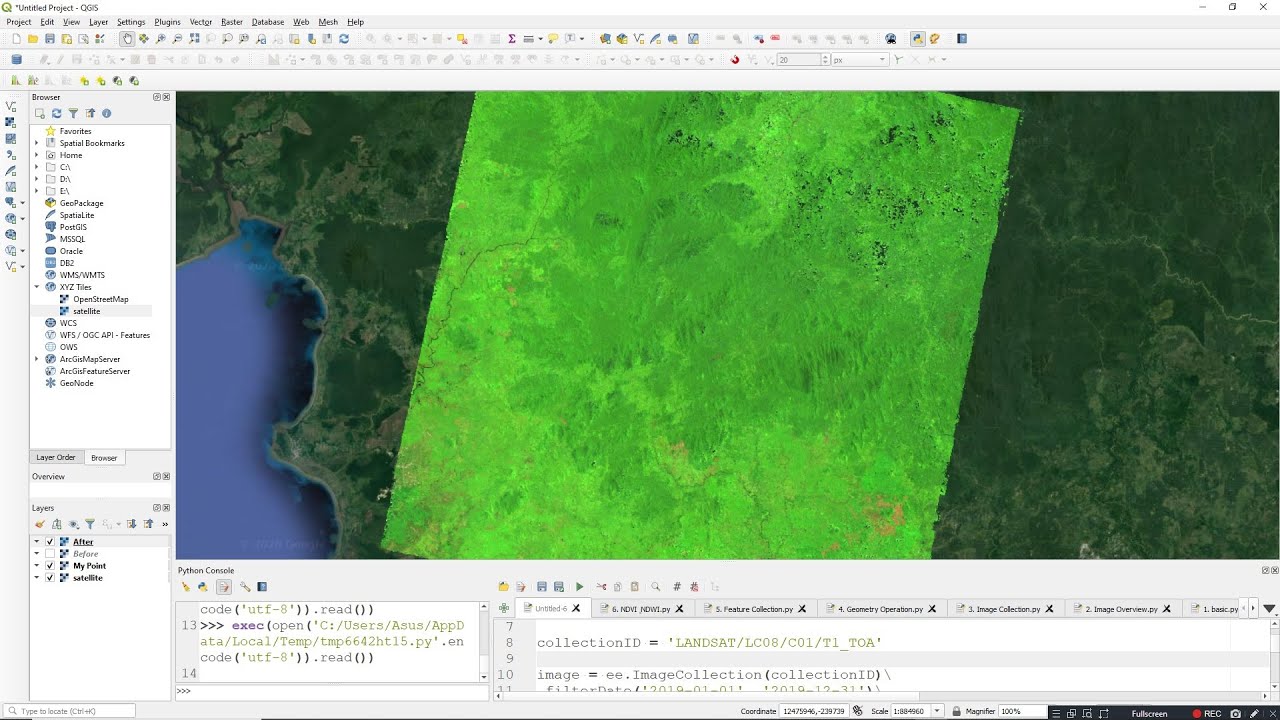Toggle comment hash icon in editor toolbar

[677, 587]
